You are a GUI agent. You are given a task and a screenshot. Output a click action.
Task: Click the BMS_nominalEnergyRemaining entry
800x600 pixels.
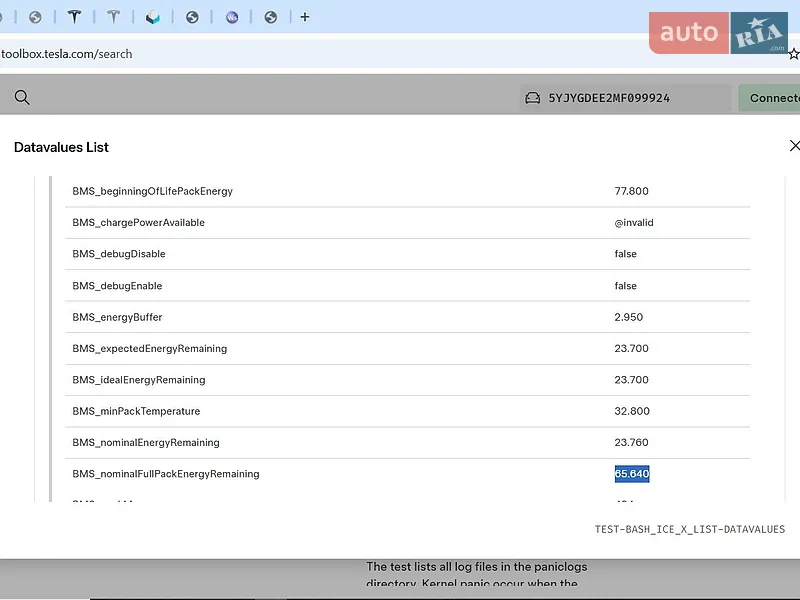(x=146, y=442)
